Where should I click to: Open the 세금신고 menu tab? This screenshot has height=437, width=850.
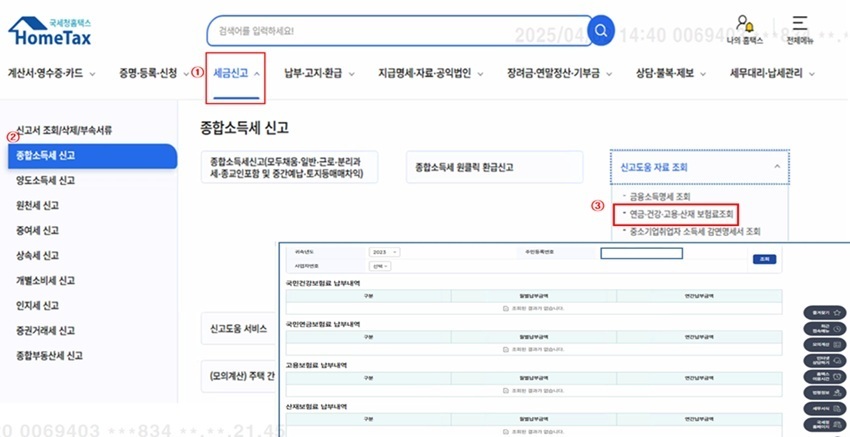point(231,73)
